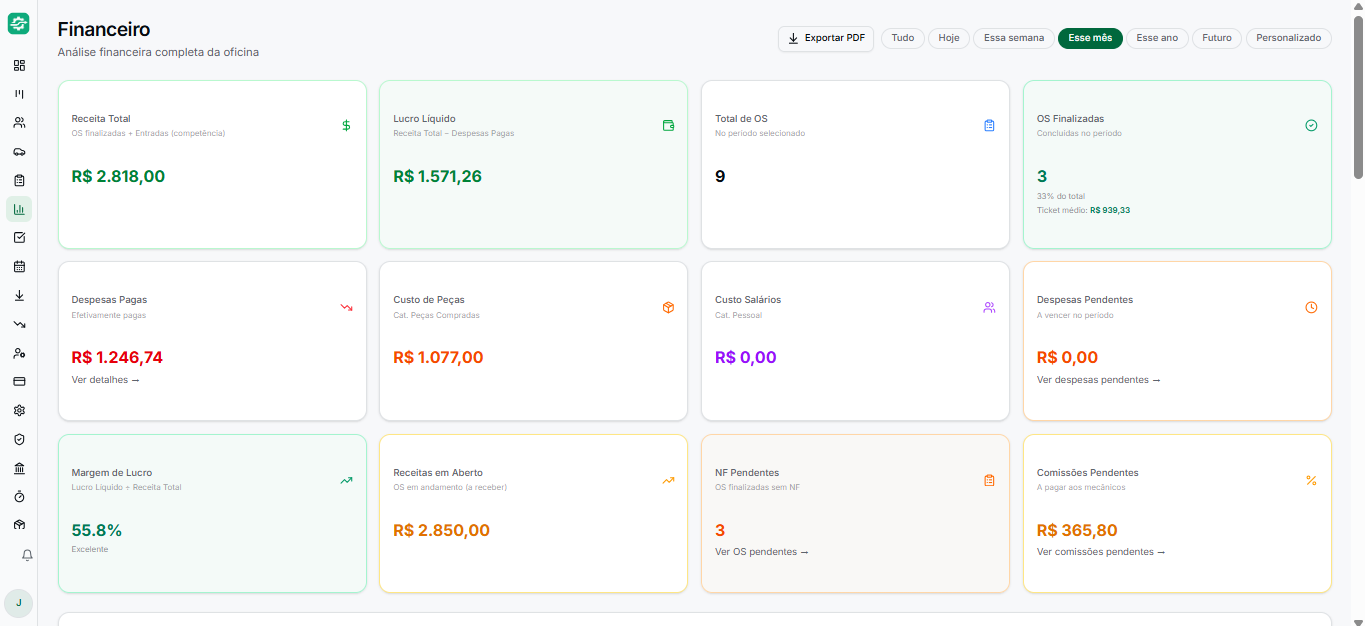1365x626 pixels.
Task: Open the shield-check icon in sidebar
Action: (x=19, y=439)
